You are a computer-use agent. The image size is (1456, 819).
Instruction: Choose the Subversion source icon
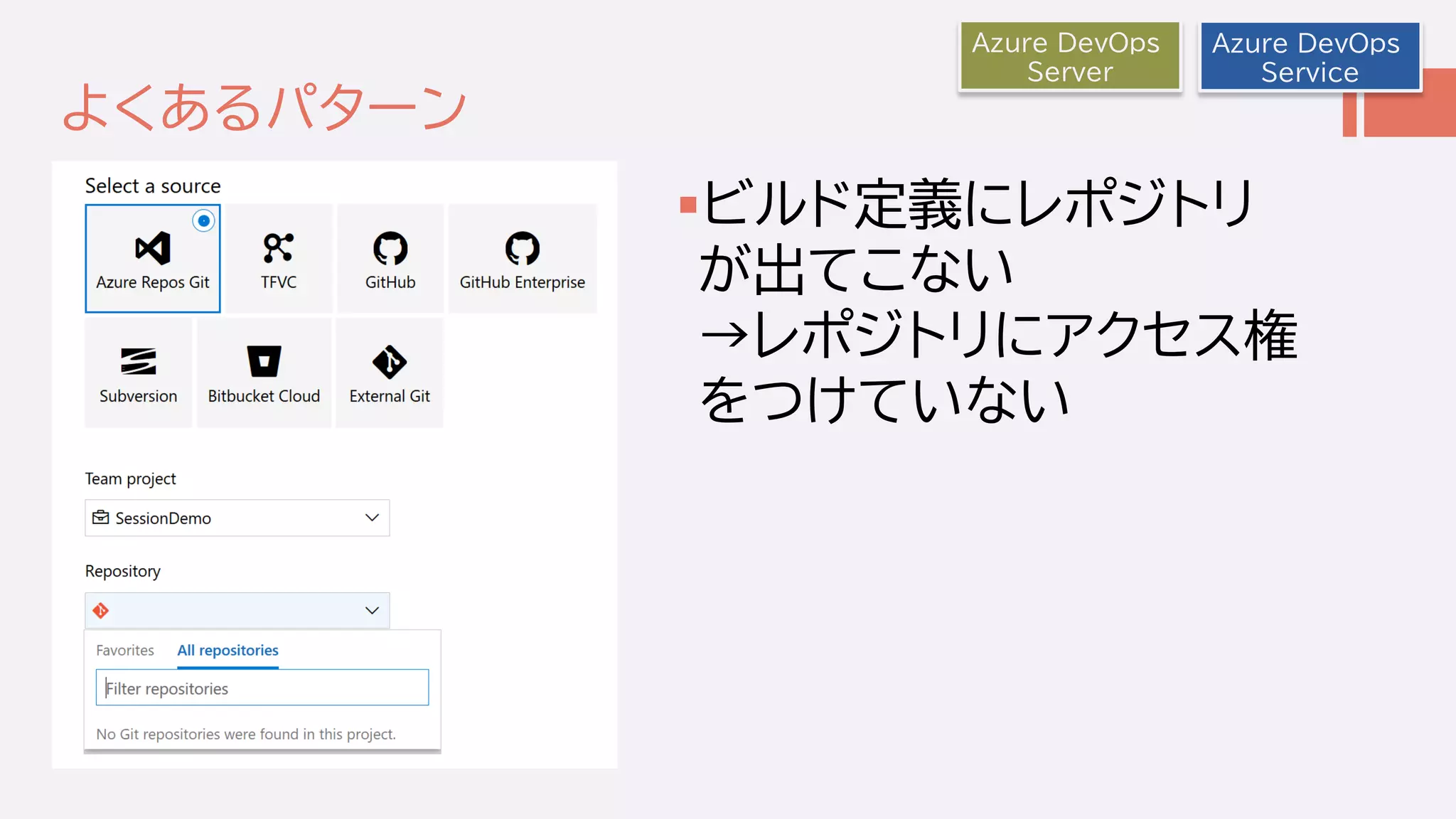pyautogui.click(x=138, y=362)
